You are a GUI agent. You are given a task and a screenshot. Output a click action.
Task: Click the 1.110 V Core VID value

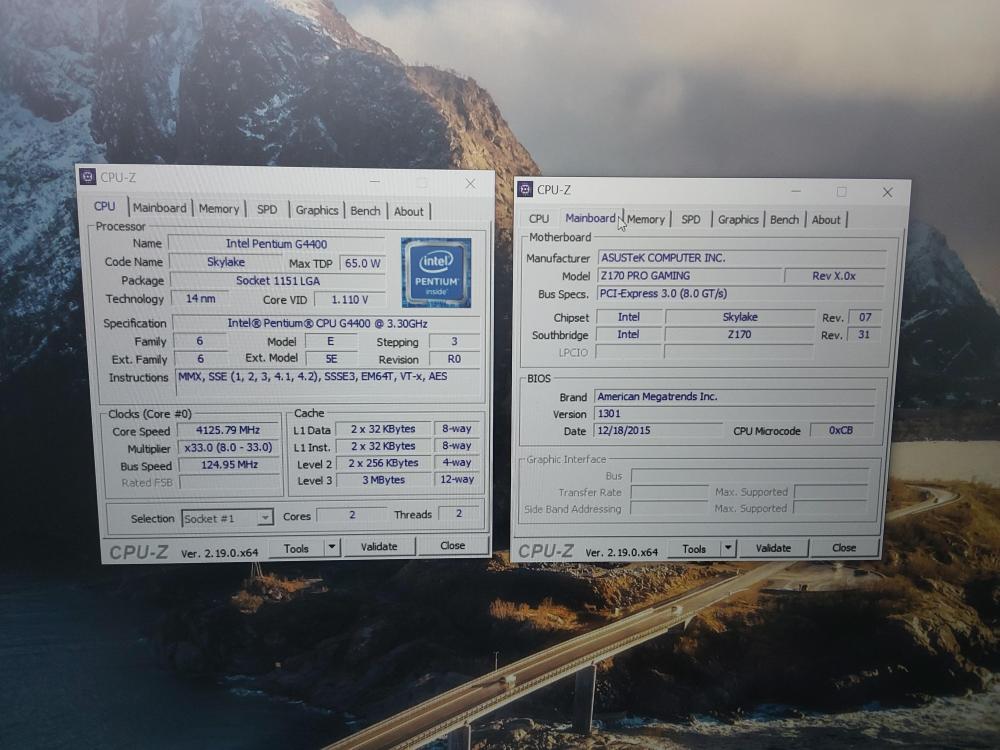click(349, 299)
